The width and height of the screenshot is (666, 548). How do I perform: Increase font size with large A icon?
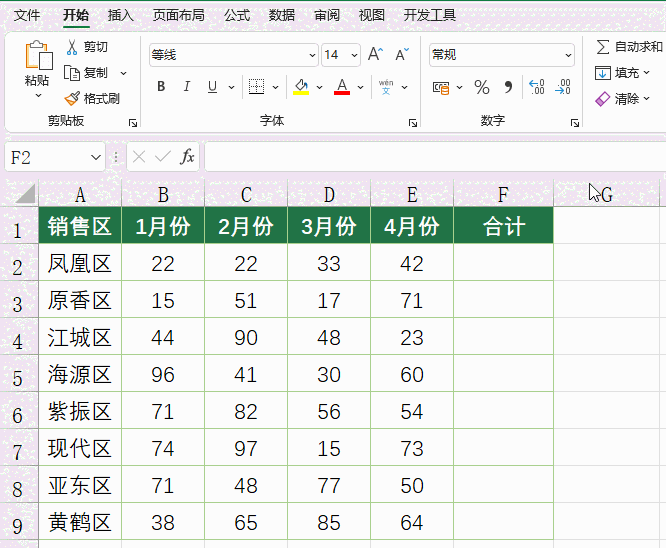tap(375, 54)
